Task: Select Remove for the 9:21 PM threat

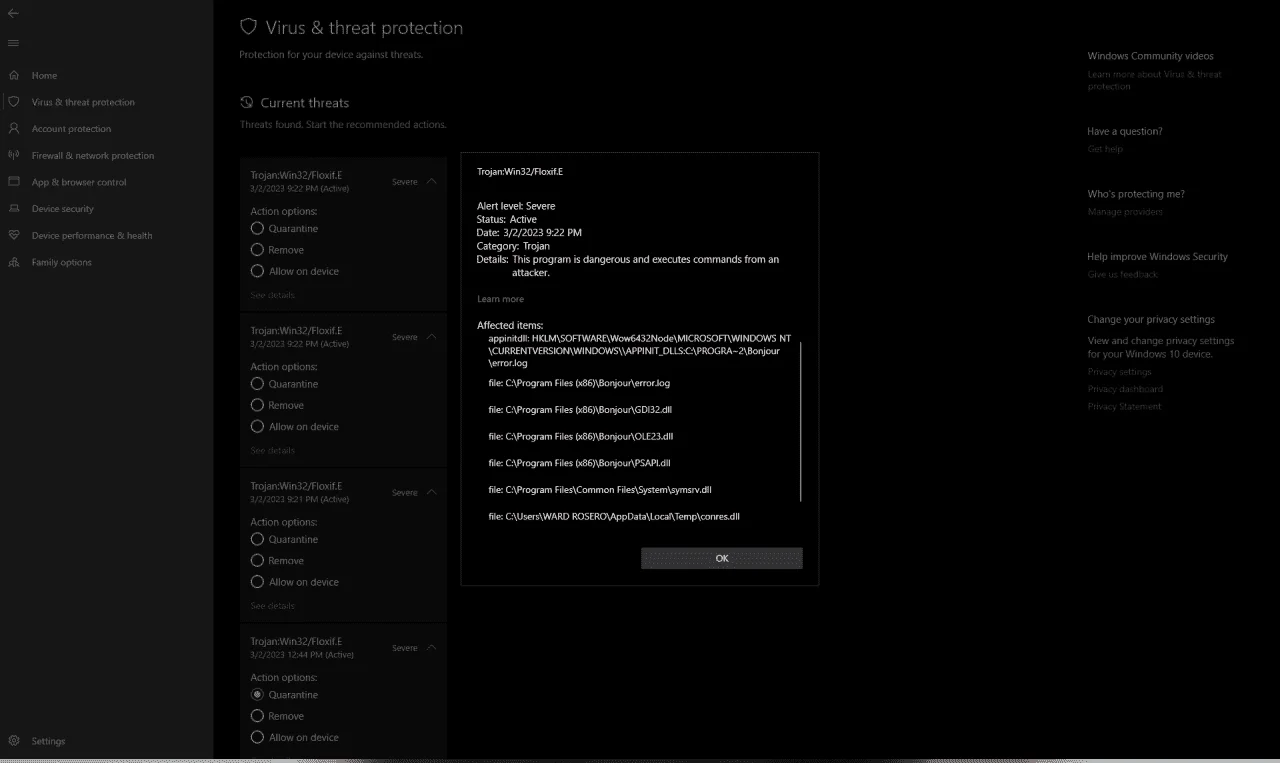Action: click(257, 561)
